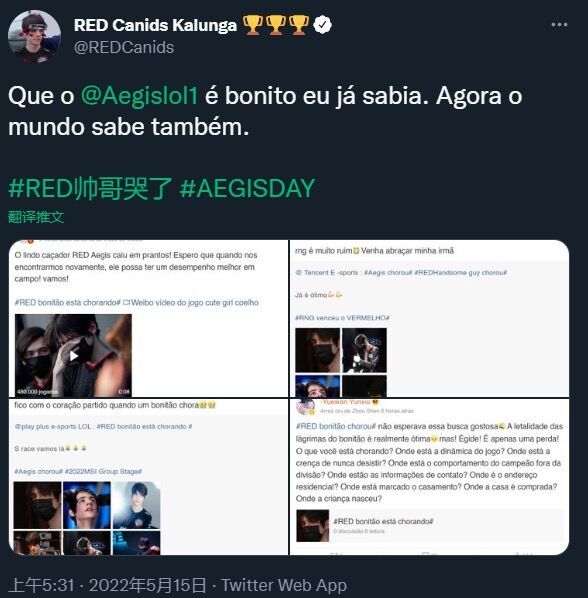Click the trophy emojis after Kalunga
The width and height of the screenshot is (588, 598).
pos(276,25)
